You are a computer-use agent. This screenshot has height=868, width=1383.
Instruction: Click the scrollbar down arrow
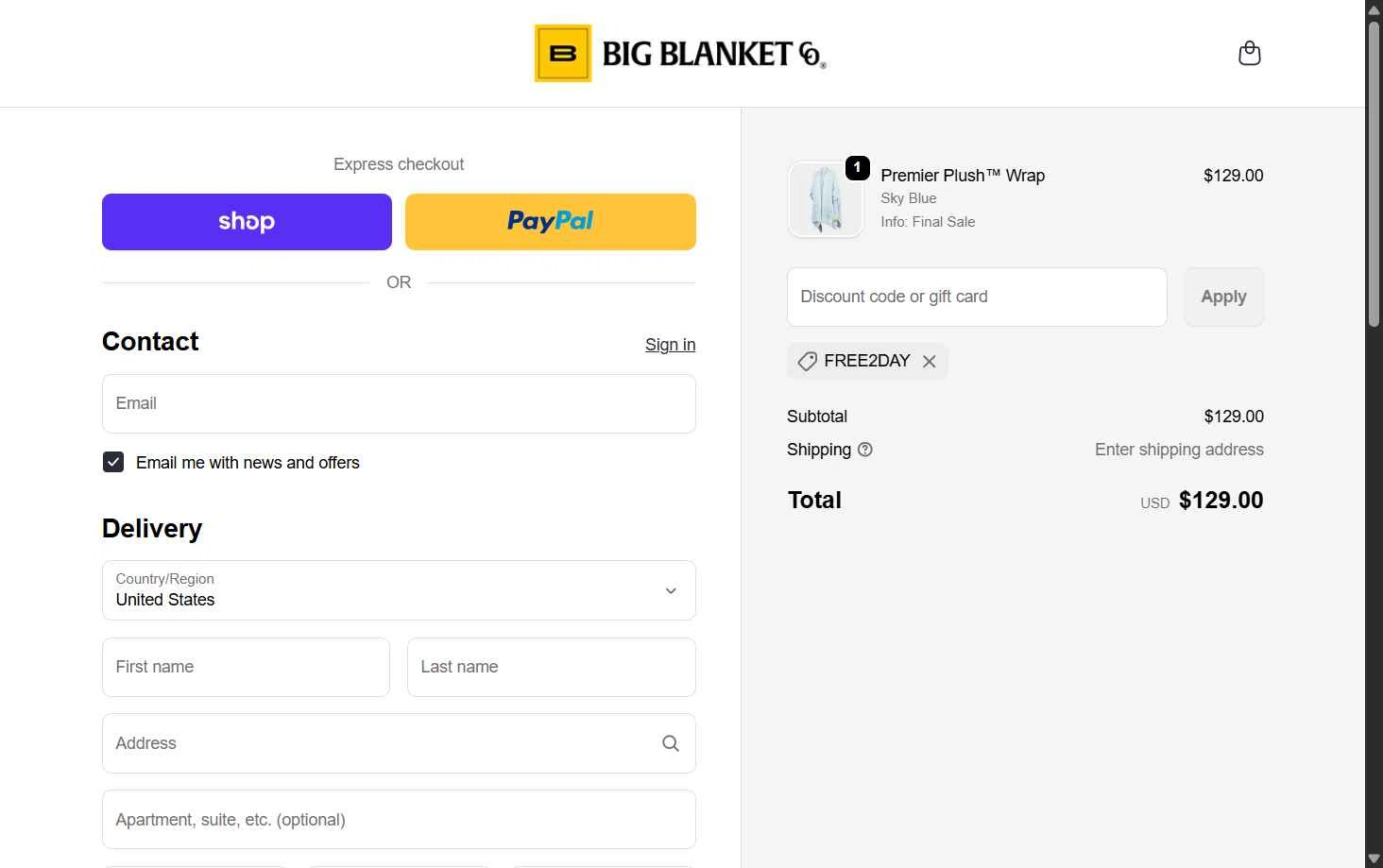(x=1374, y=859)
